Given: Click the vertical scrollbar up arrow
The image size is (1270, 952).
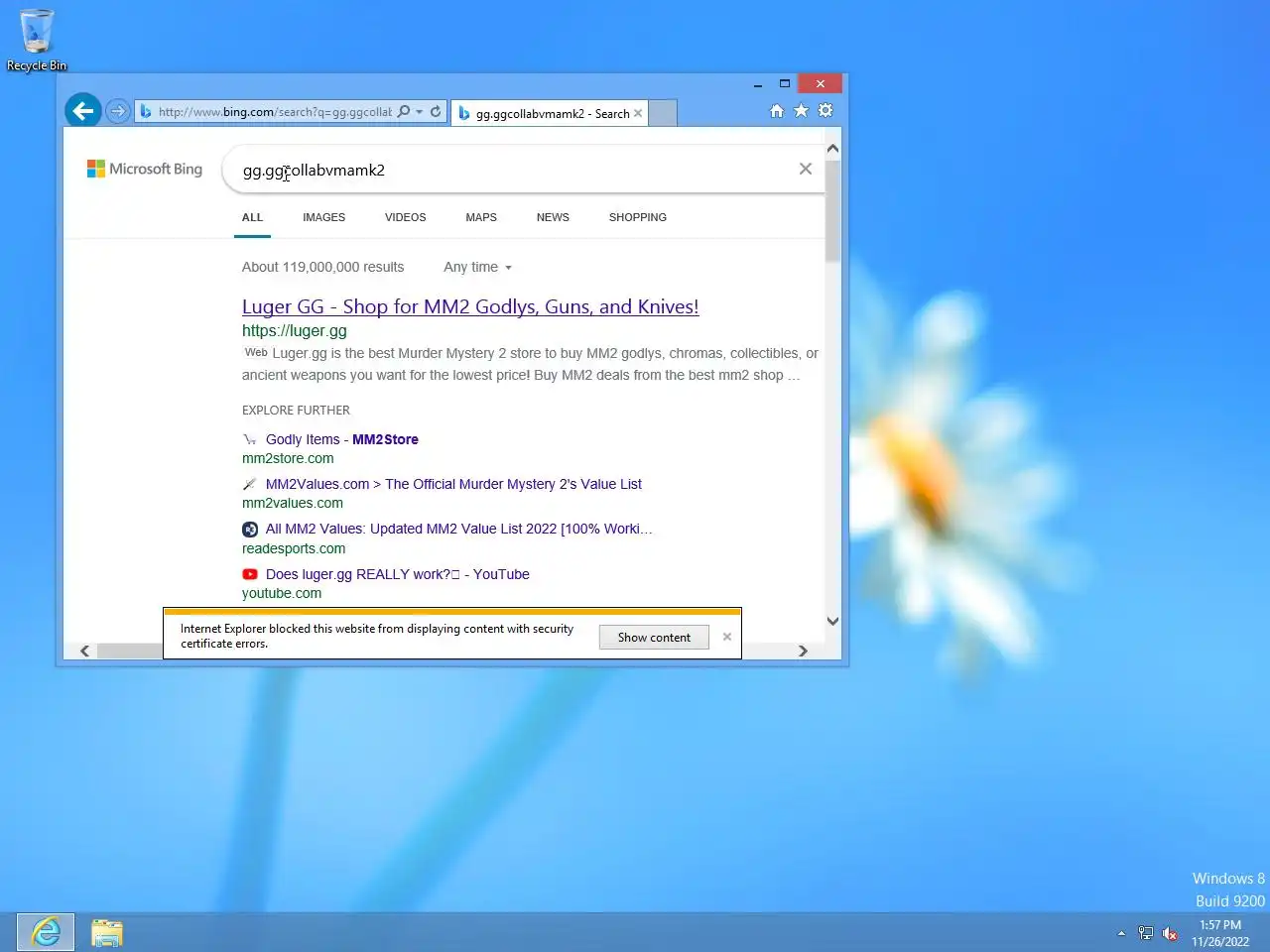Looking at the screenshot, I should [x=832, y=149].
